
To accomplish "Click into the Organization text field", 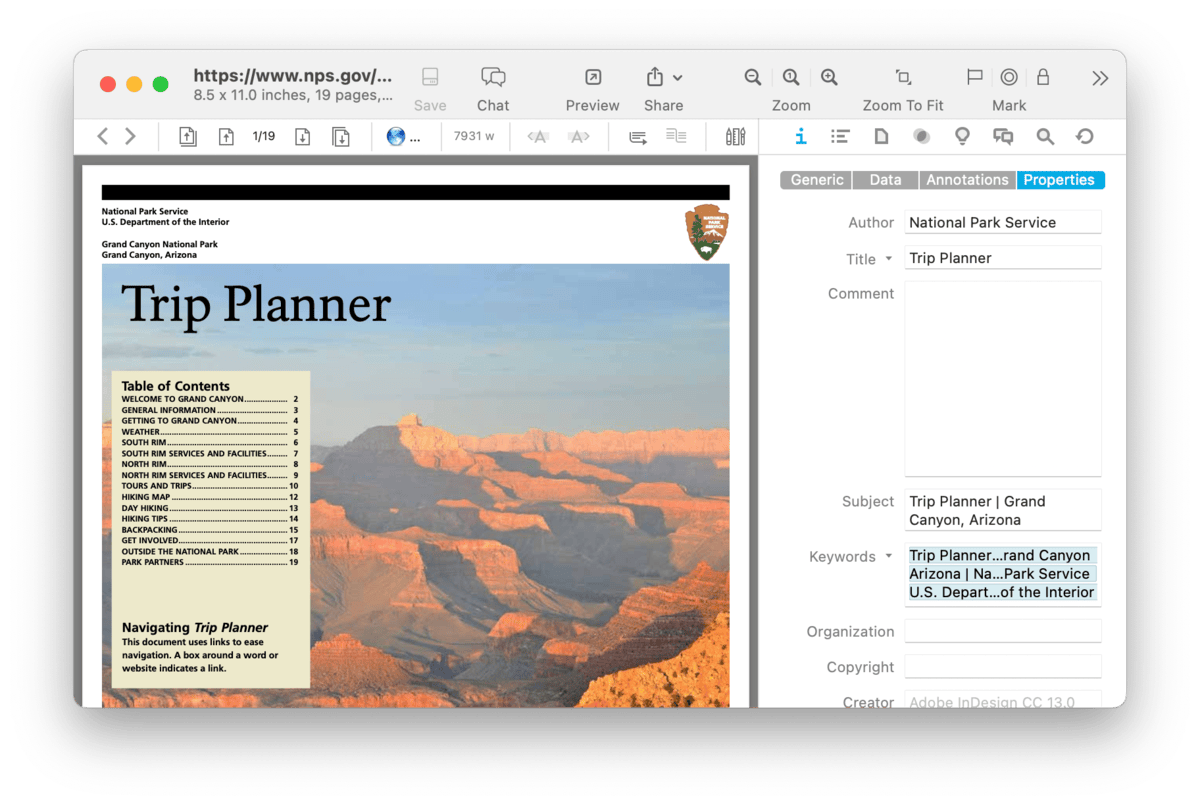I will [1002, 632].
